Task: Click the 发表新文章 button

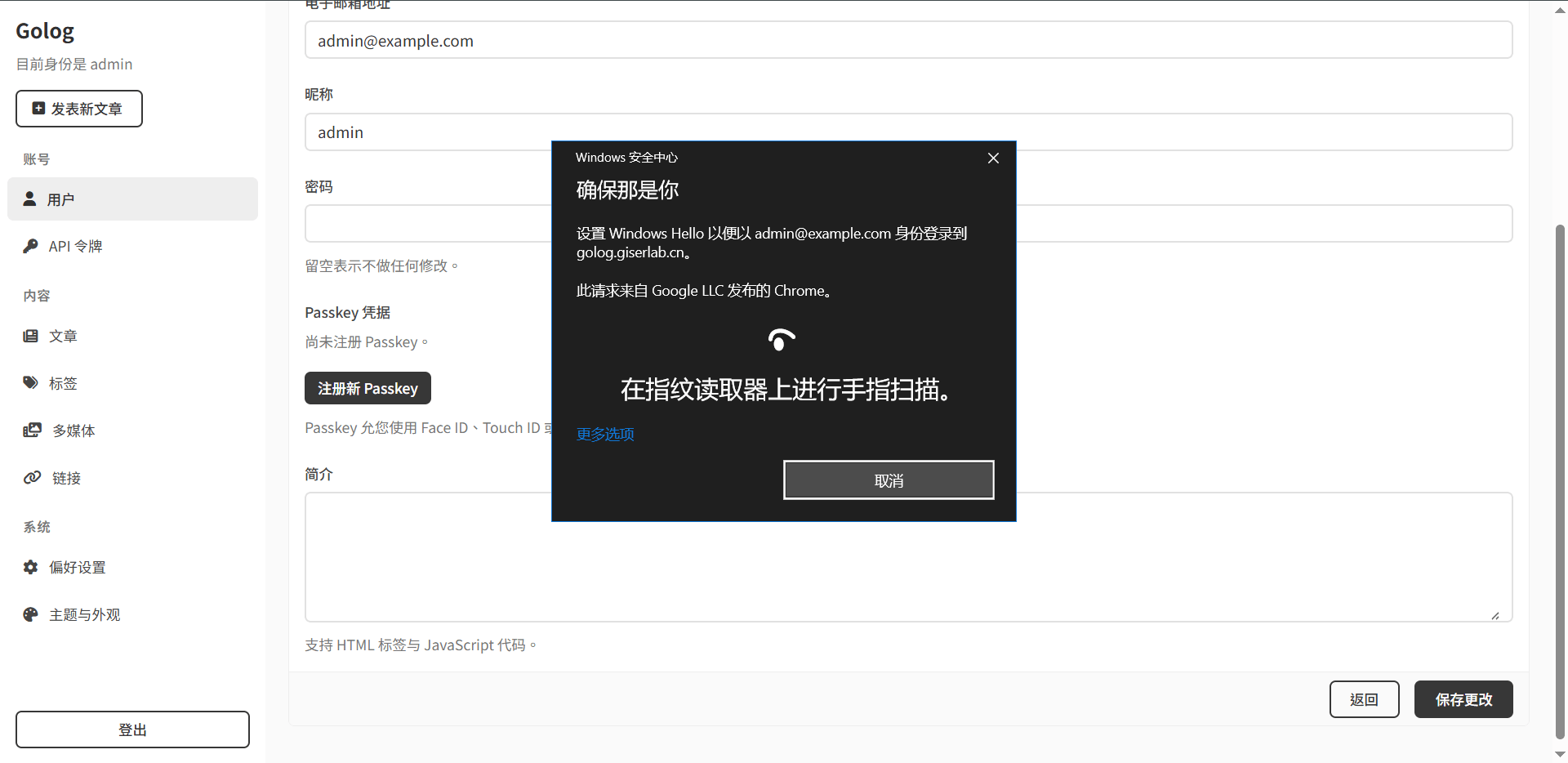Action: tap(79, 109)
